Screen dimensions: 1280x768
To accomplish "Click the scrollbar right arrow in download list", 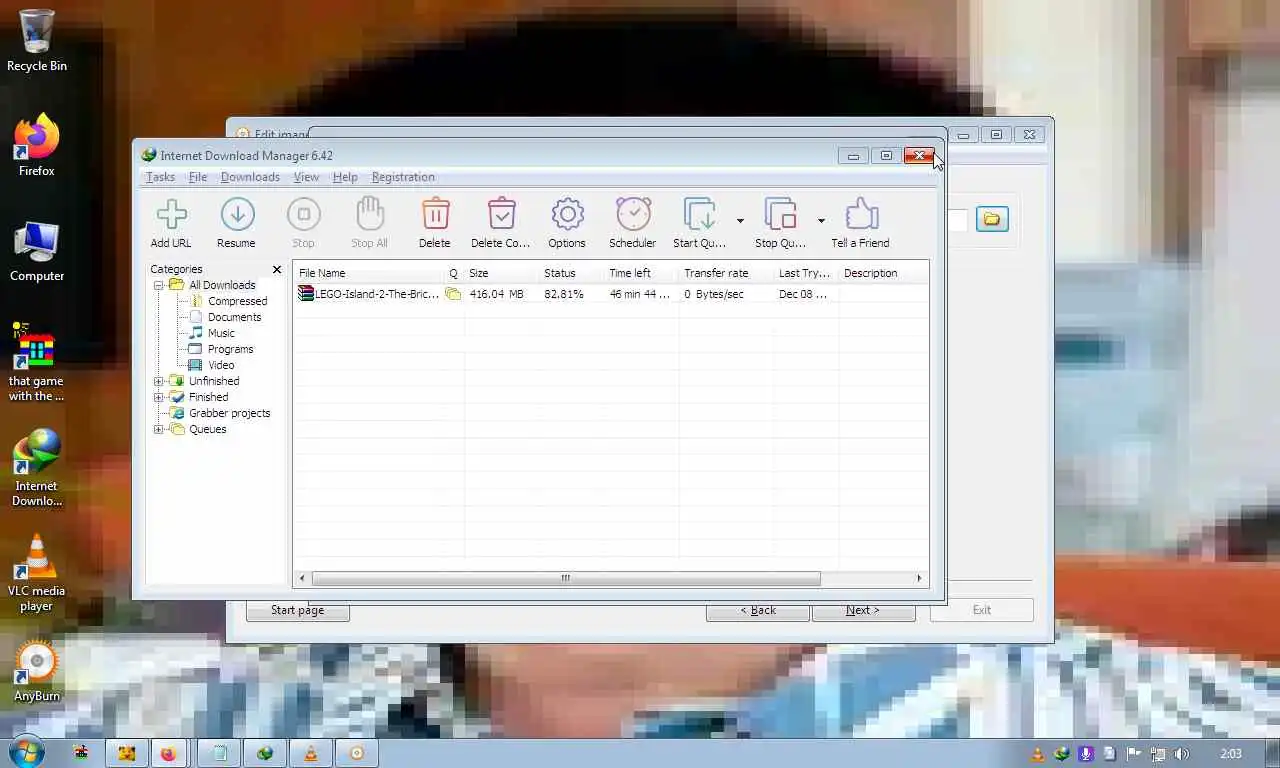I will coord(919,578).
